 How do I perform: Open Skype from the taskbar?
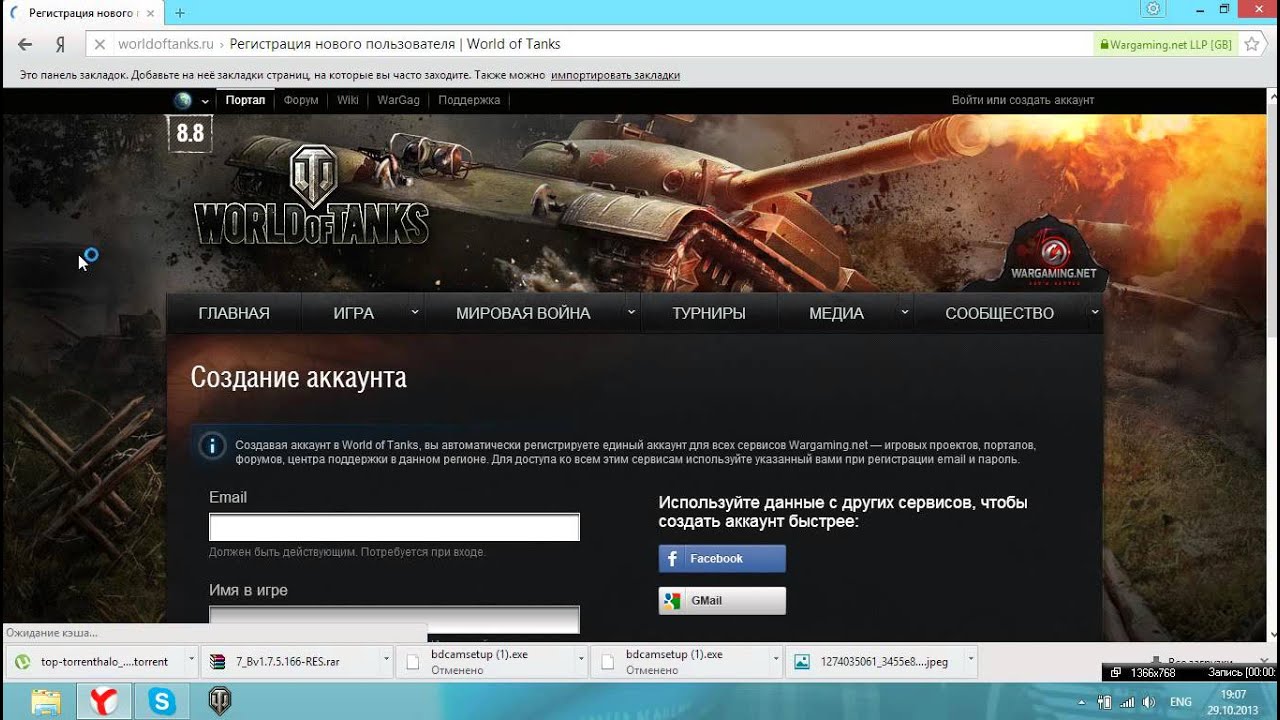click(x=162, y=701)
